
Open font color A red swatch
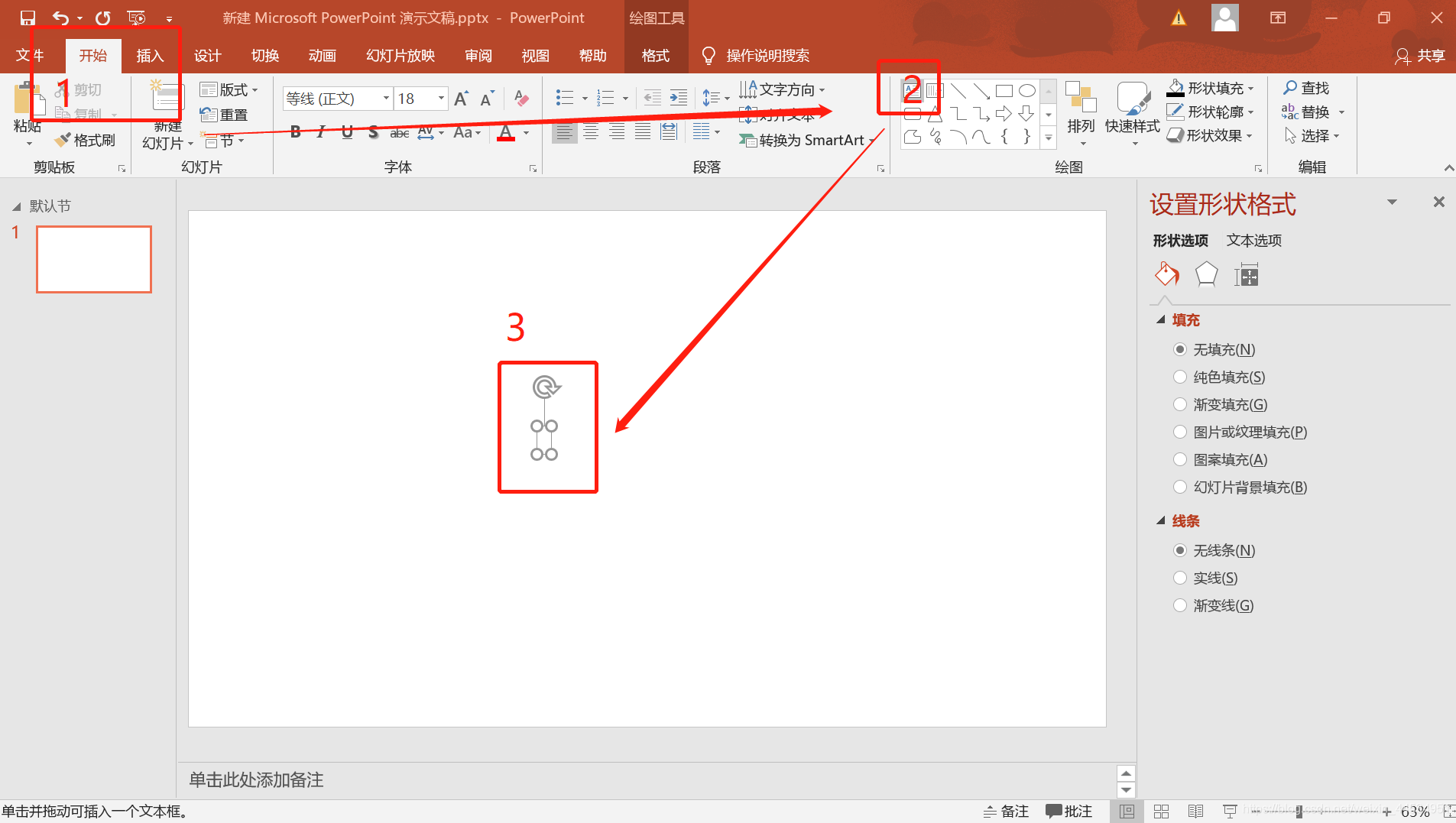(x=505, y=133)
